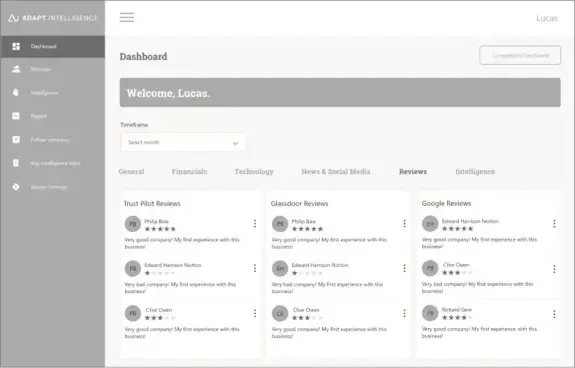
Task: Click Clive Owen's avatar in Trust Pilot Reviews
Action: [x=133, y=313]
